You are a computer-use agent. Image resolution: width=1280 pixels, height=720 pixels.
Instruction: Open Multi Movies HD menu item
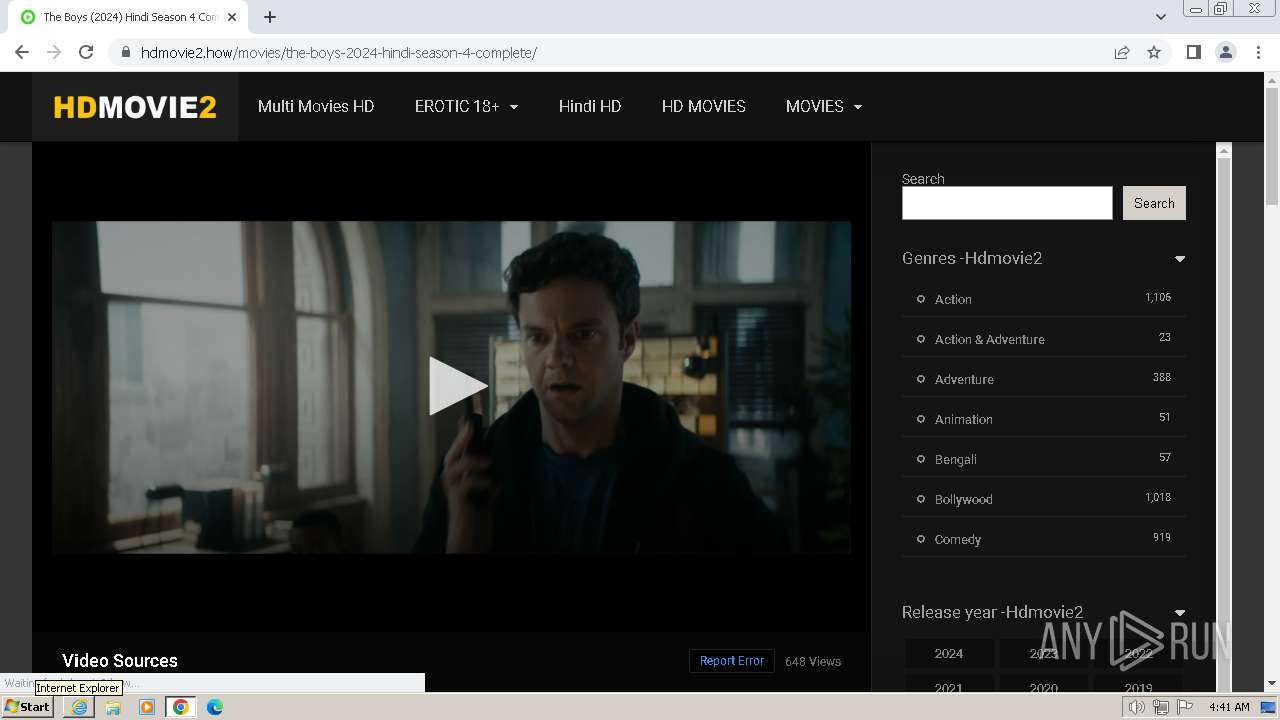coord(316,106)
